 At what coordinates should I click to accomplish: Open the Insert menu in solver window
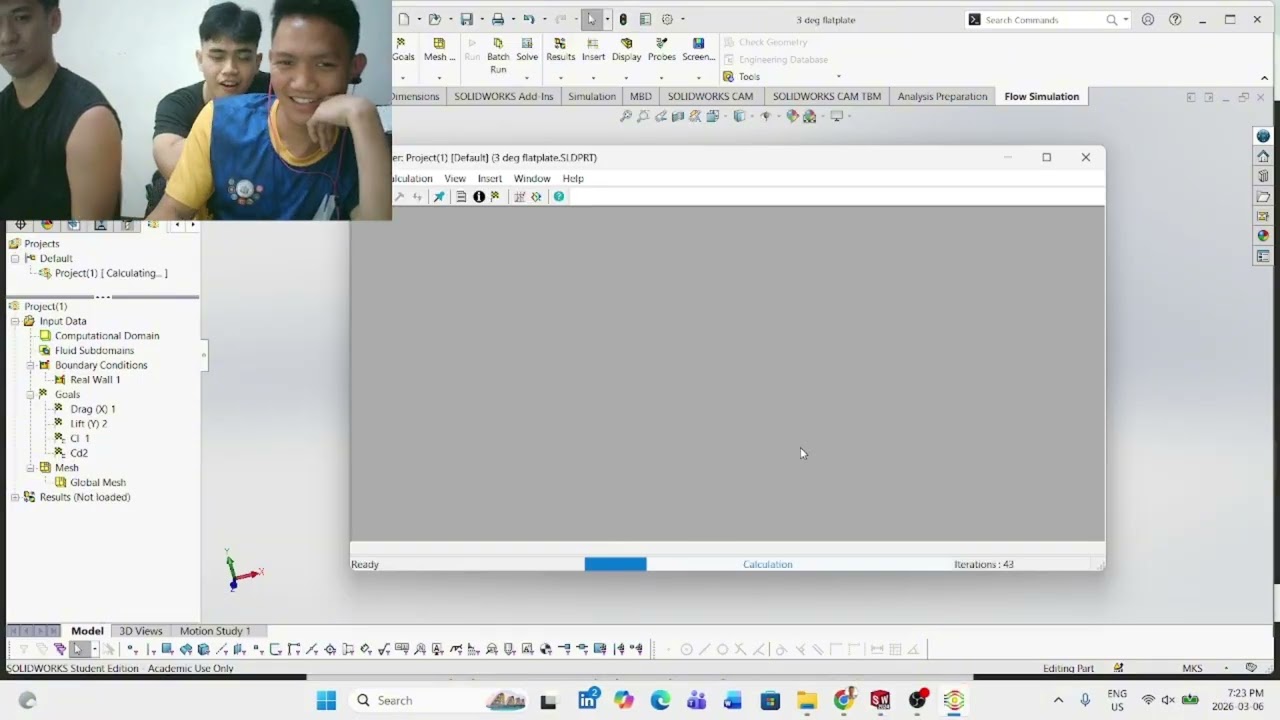[x=490, y=178]
